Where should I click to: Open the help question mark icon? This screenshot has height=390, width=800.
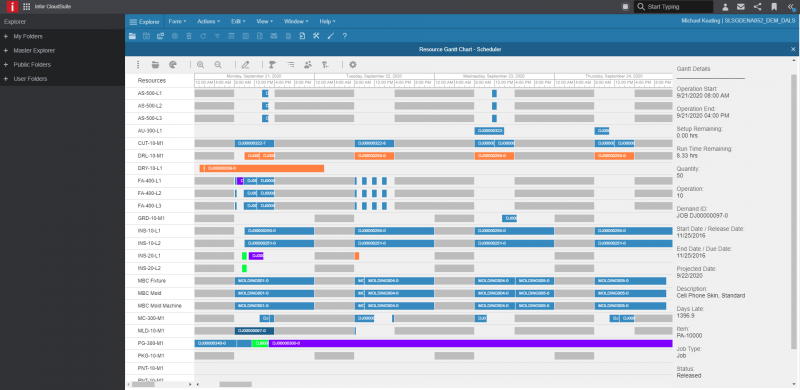[x=345, y=36]
